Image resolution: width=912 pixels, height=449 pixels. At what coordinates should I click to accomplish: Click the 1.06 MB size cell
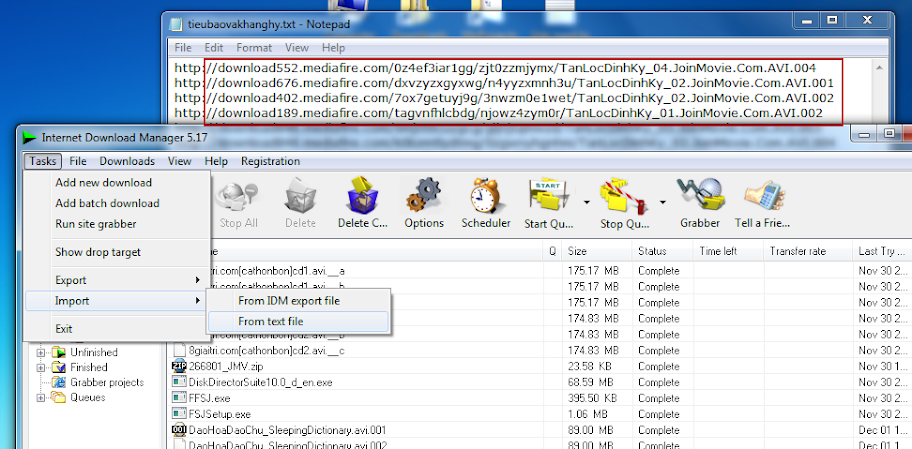coord(587,414)
